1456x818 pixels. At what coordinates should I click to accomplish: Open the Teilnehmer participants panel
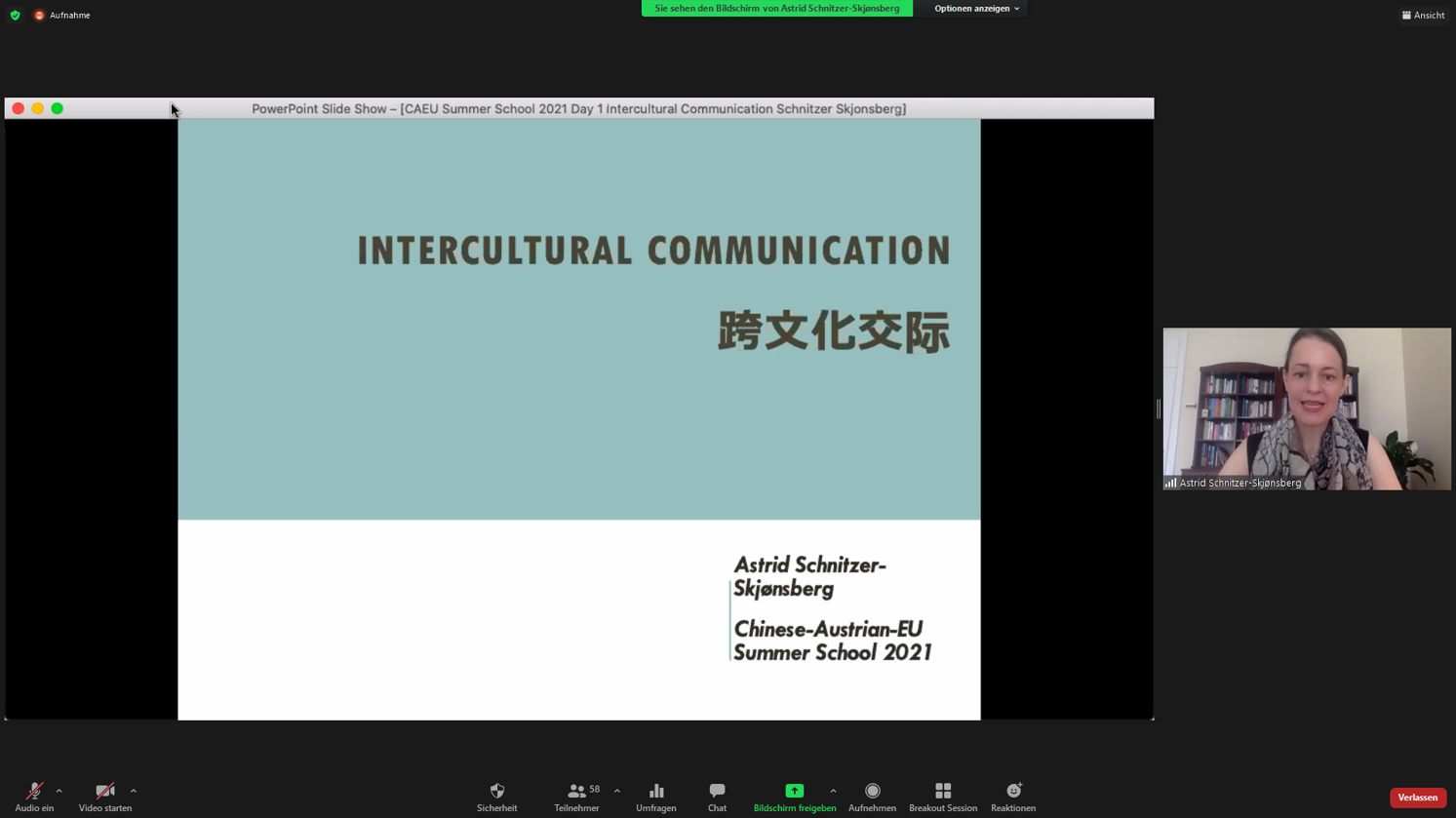pyautogui.click(x=576, y=792)
